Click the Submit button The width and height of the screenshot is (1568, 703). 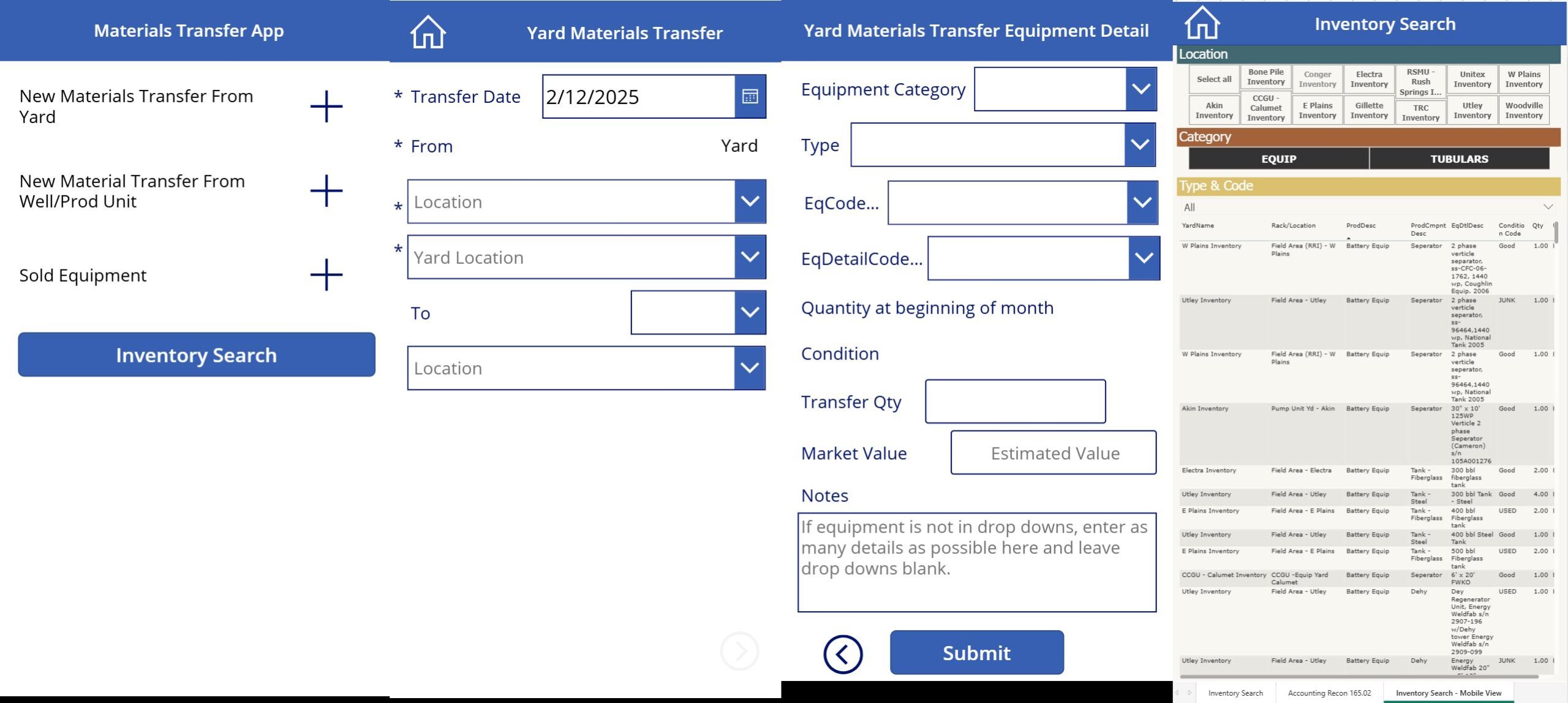click(976, 653)
